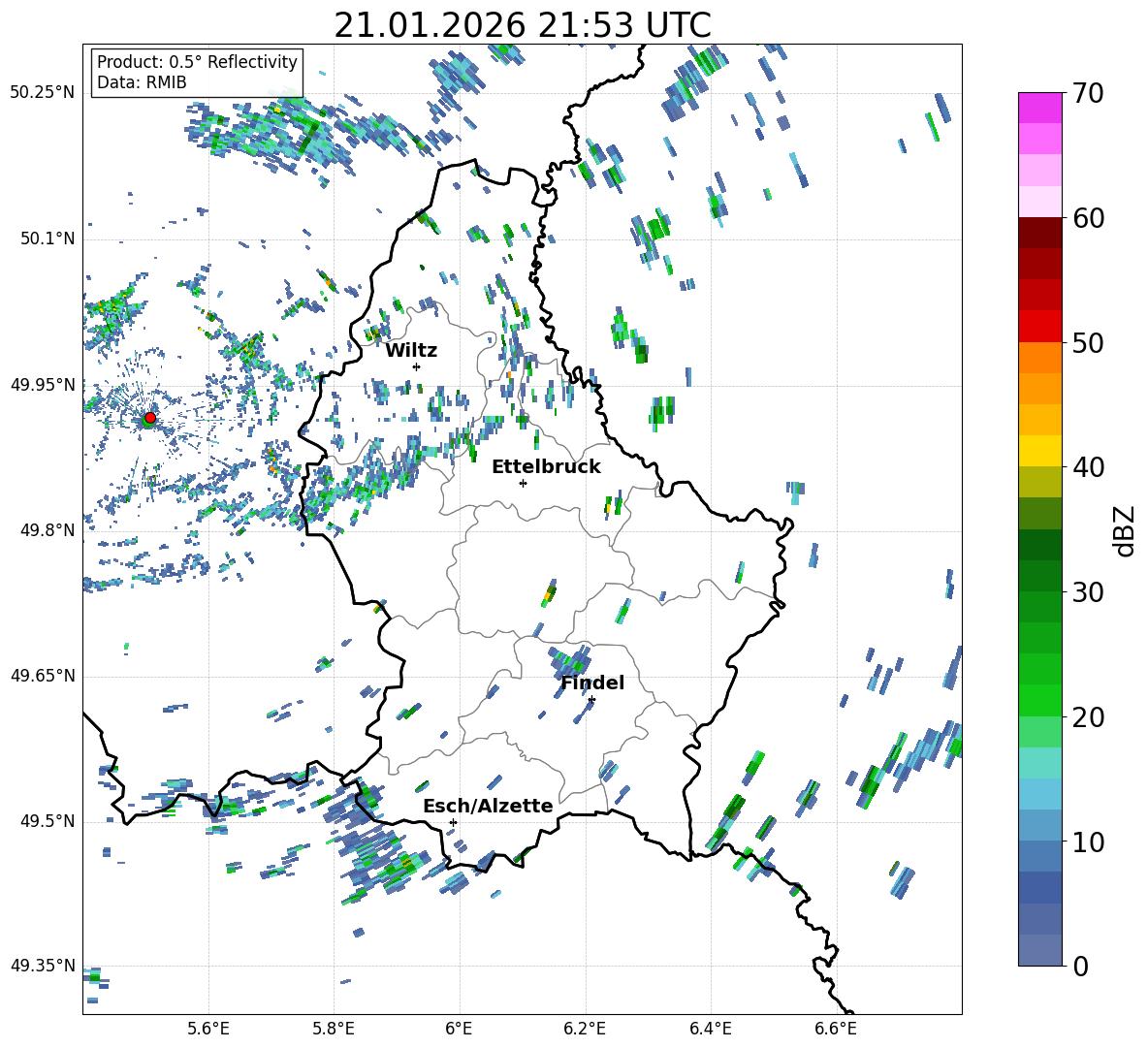Pick the dark red swatch below 60 dBZ

click(1040, 233)
